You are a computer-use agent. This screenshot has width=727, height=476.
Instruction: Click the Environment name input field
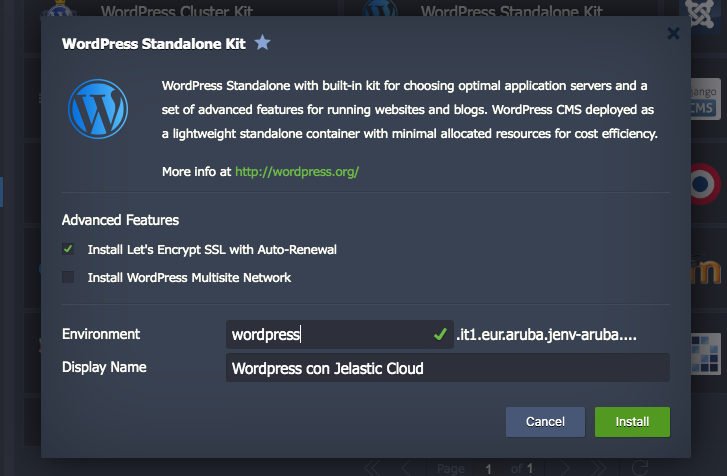pos(339,334)
